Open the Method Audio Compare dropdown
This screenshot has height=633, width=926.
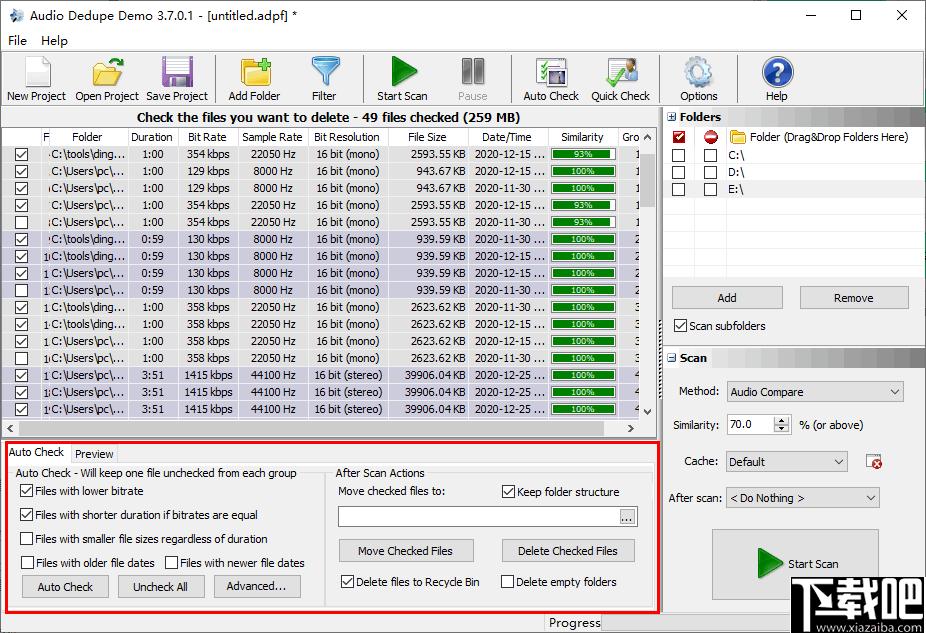tap(815, 392)
